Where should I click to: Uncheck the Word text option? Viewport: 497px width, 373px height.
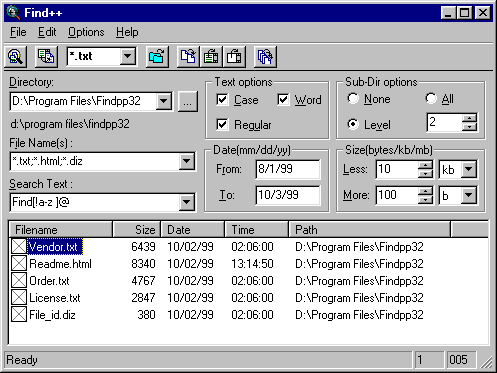click(283, 100)
